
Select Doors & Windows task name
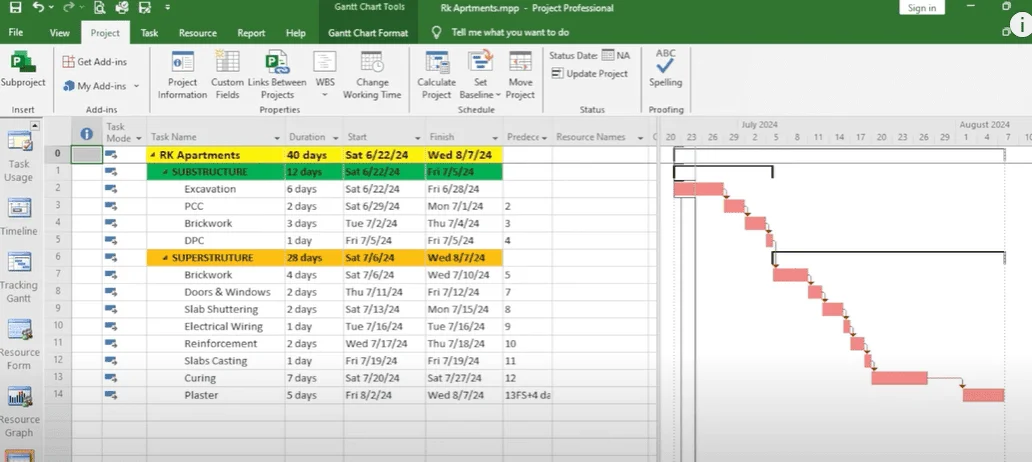point(216,292)
